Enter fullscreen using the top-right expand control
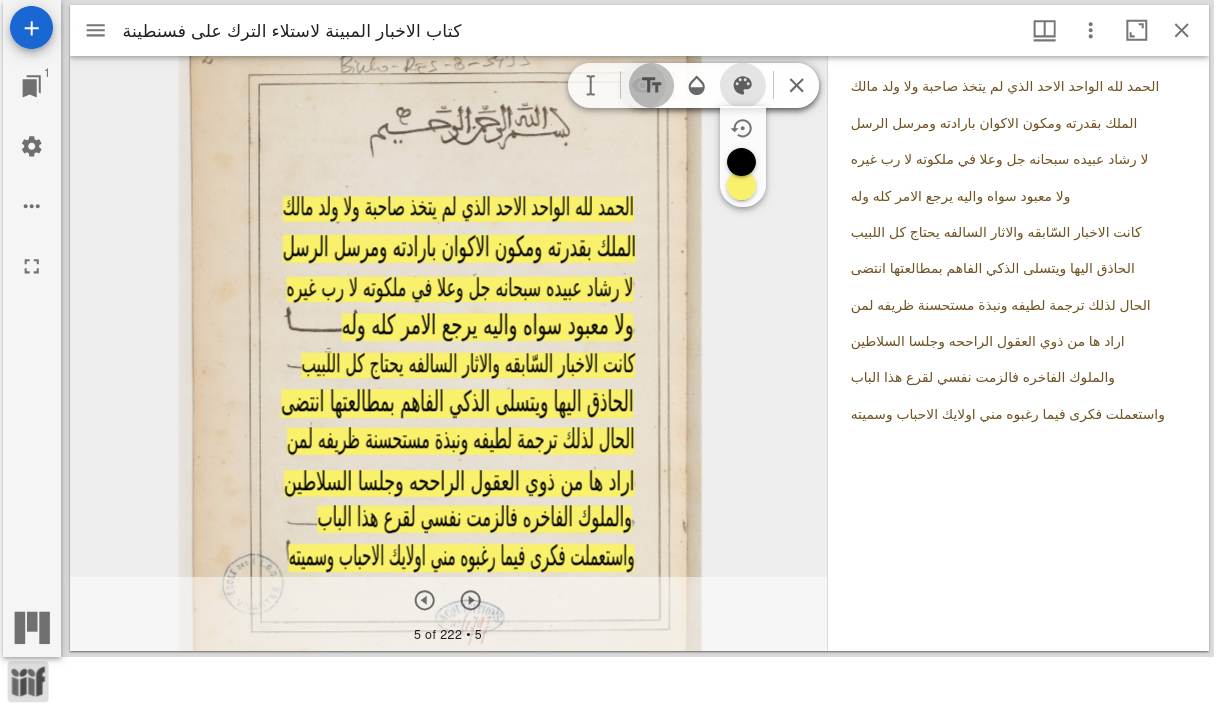 [x=1136, y=31]
